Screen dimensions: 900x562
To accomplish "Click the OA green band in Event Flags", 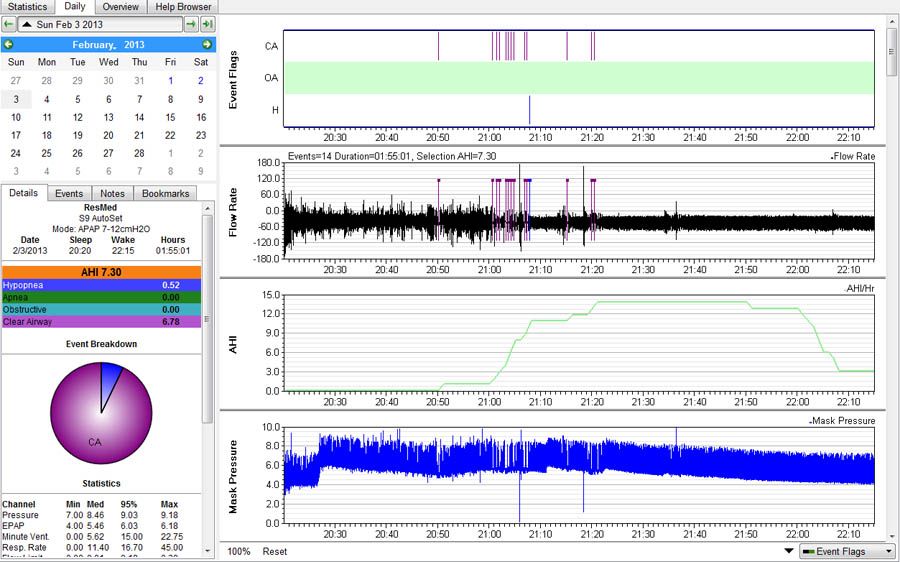I will pyautogui.click(x=579, y=77).
